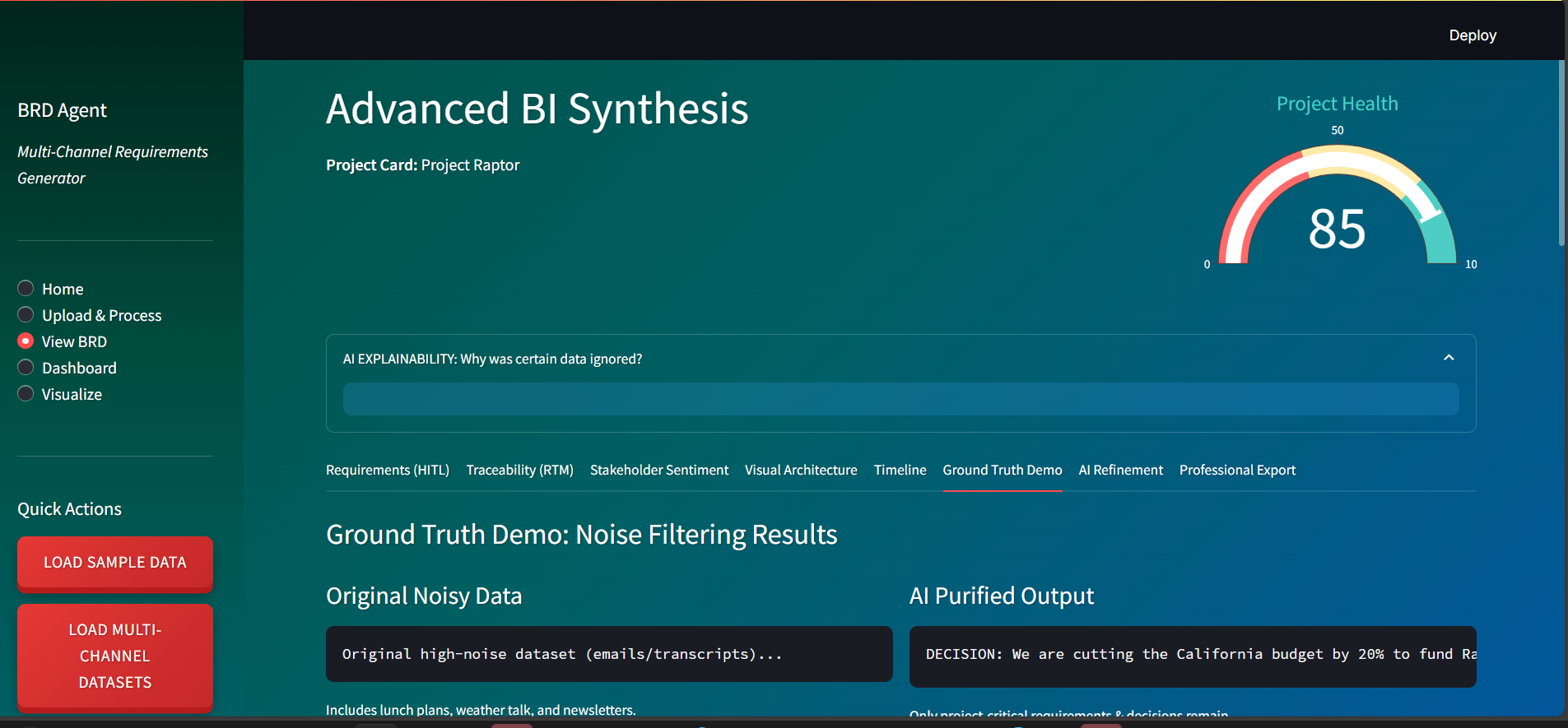The image size is (1568, 728).
Task: Click the blue info bar inside expander
Action: (x=901, y=399)
